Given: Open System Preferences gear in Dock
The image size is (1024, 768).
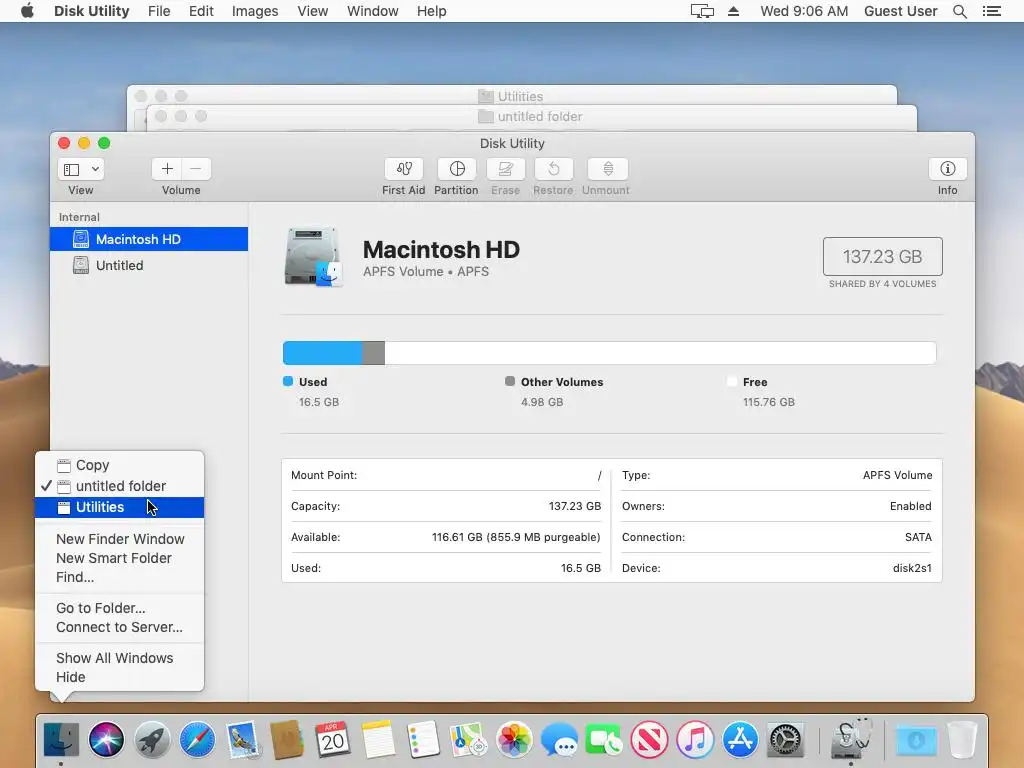Looking at the screenshot, I should 785,740.
